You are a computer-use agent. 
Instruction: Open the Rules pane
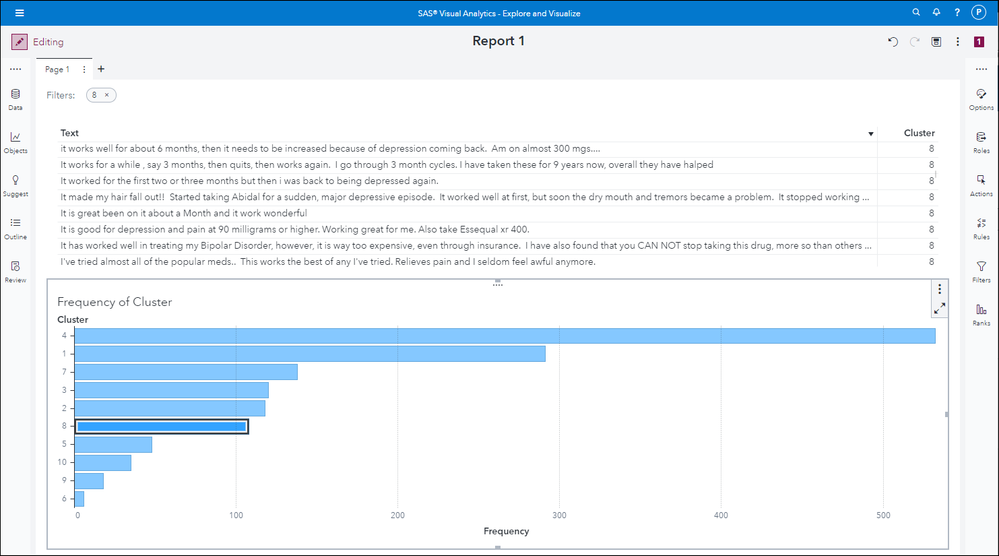point(981,229)
